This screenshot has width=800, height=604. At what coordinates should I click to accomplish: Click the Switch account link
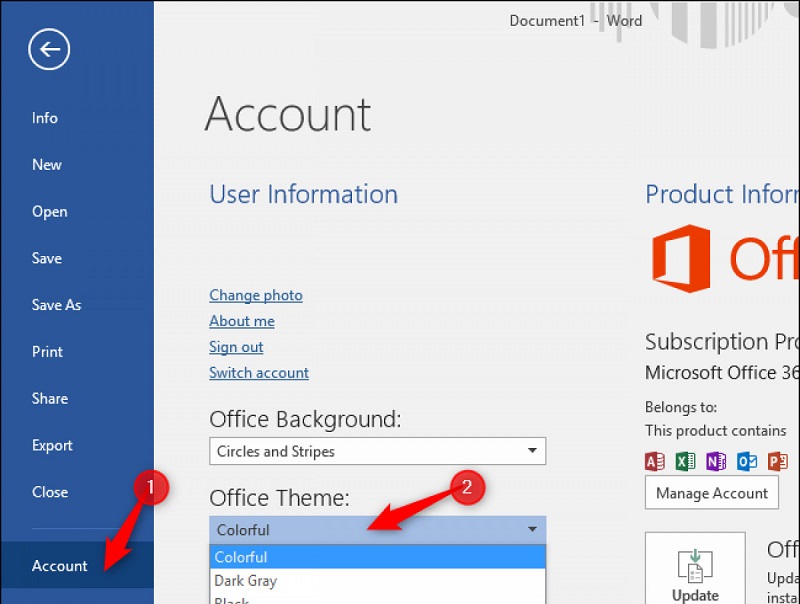[259, 373]
